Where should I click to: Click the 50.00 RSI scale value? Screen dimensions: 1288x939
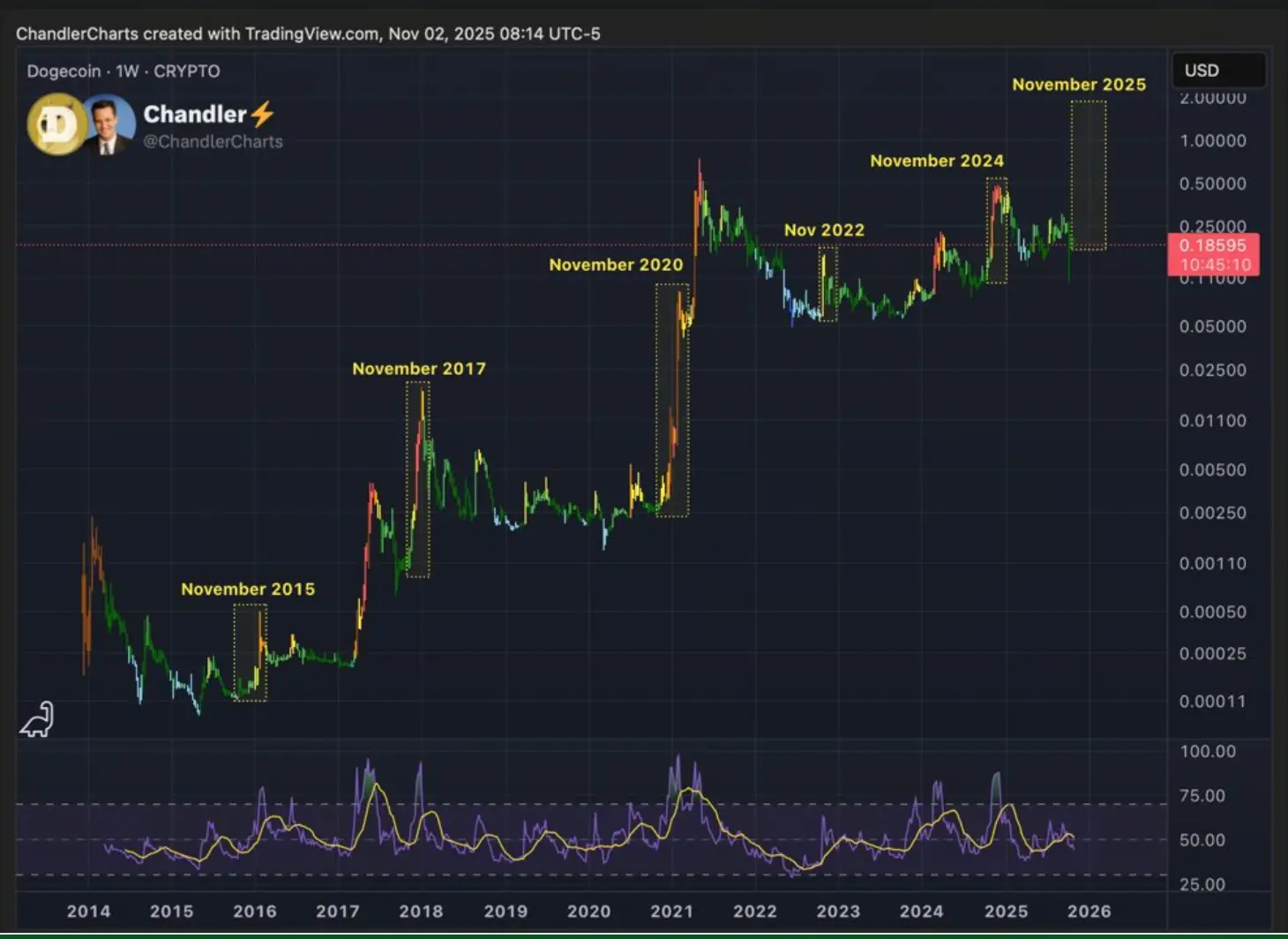[x=1202, y=839]
